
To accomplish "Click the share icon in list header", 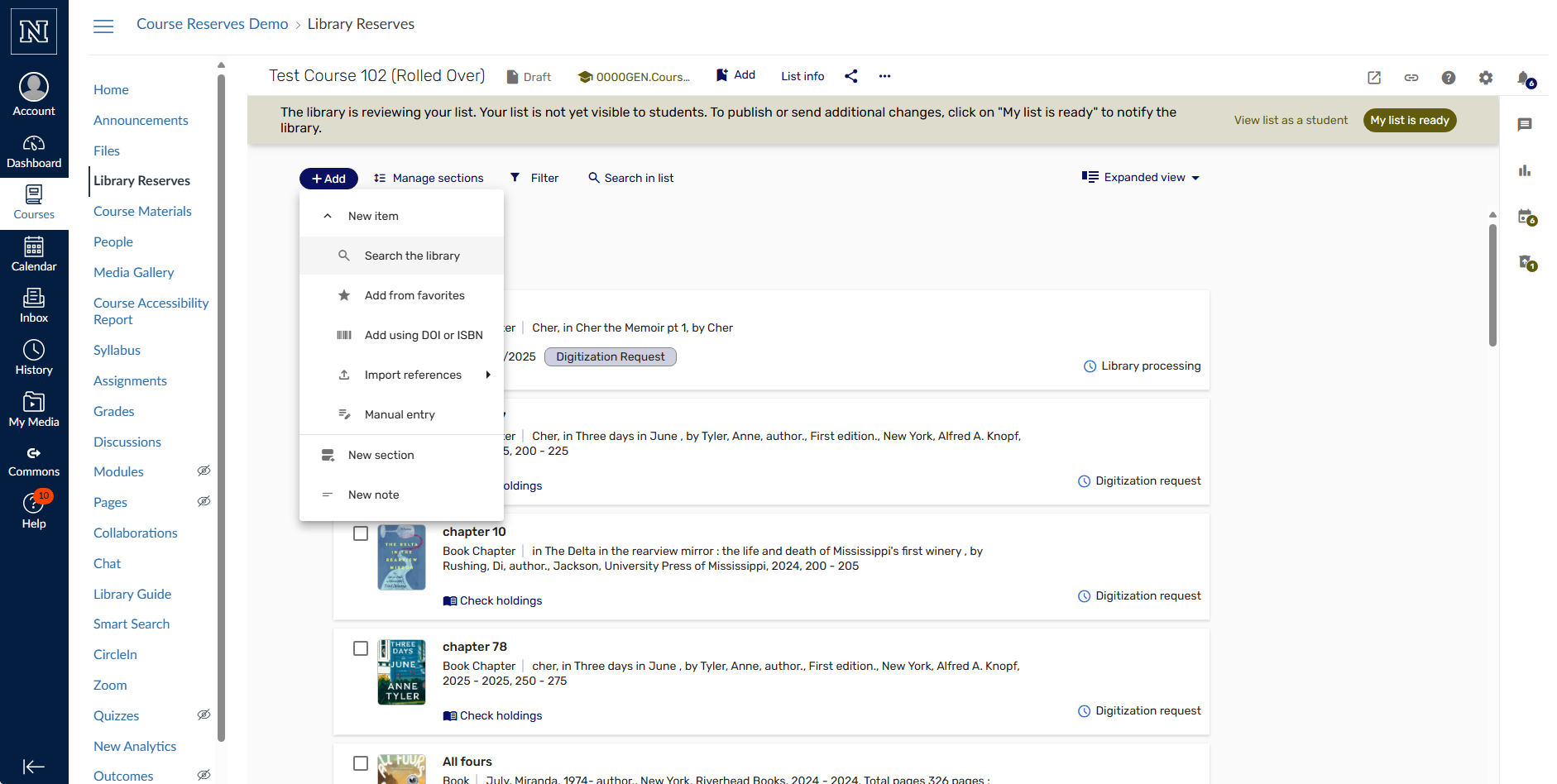I will click(851, 76).
